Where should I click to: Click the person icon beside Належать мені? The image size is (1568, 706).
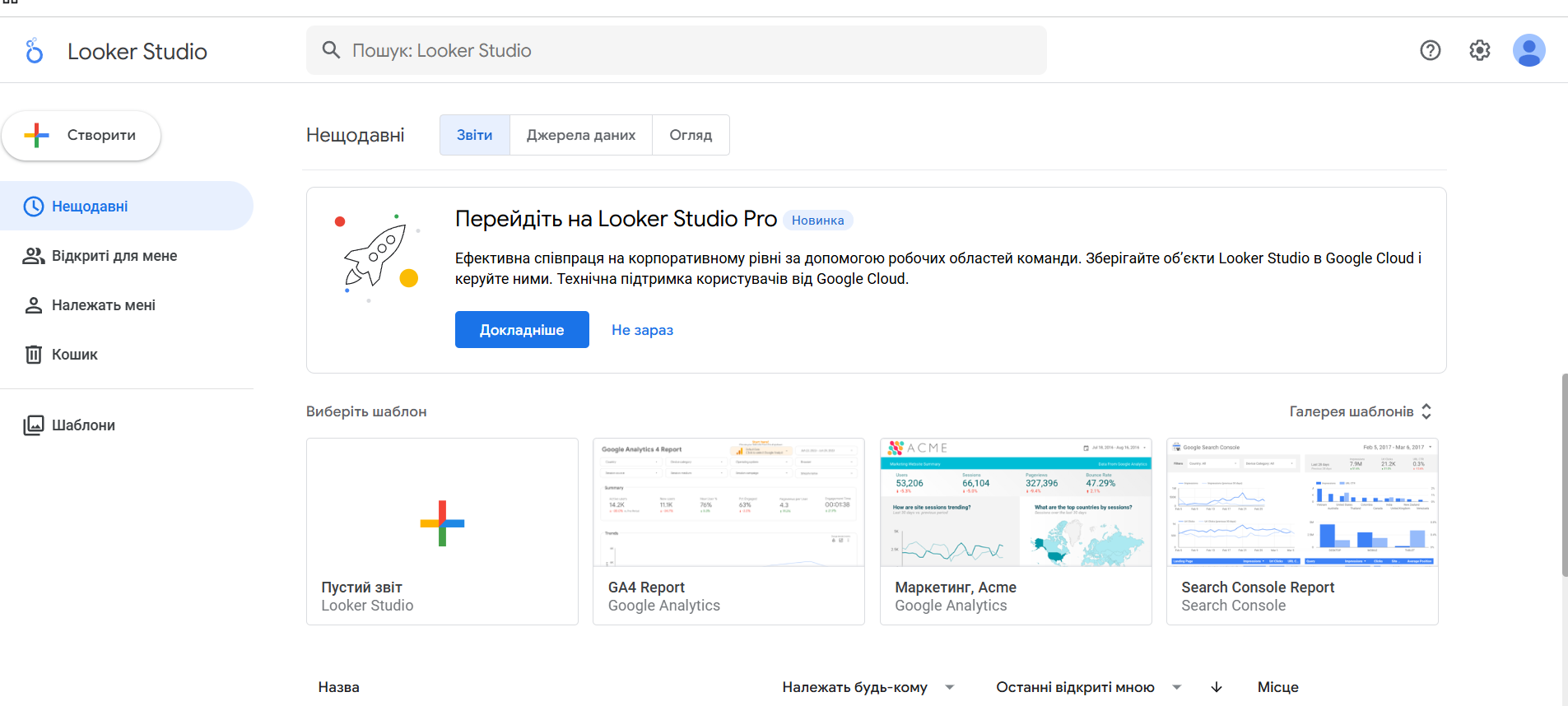tap(33, 305)
